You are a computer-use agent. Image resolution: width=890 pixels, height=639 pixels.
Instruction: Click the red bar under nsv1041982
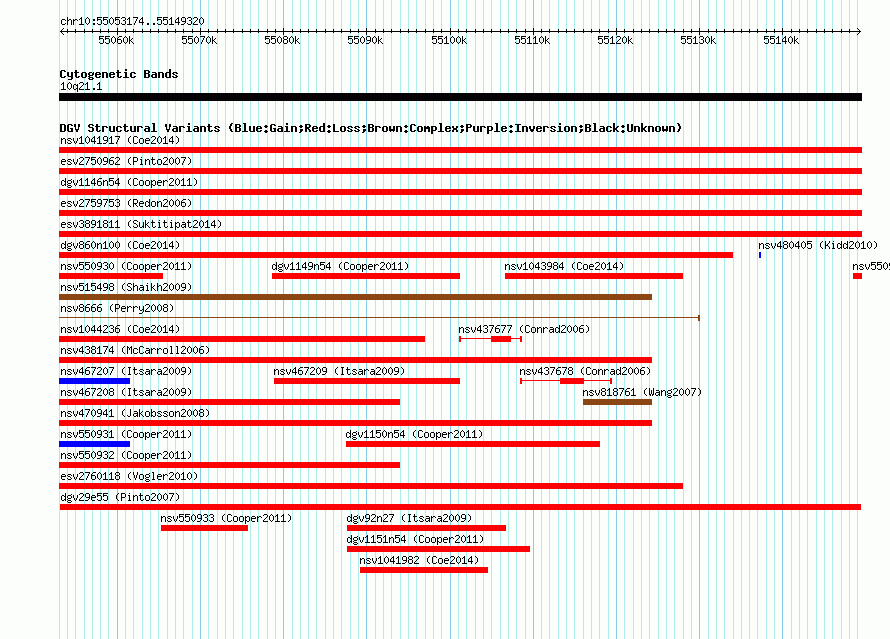click(x=424, y=570)
